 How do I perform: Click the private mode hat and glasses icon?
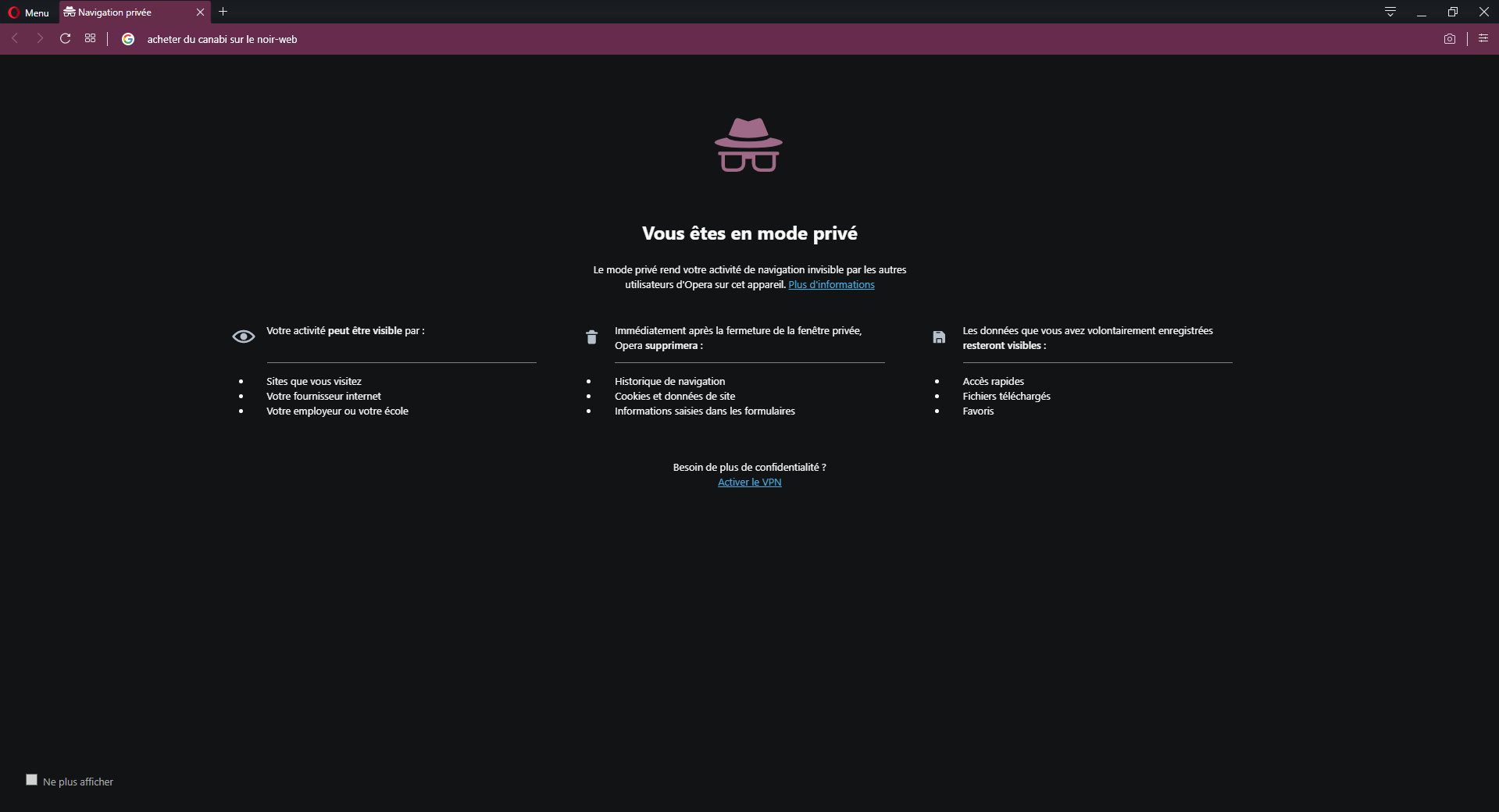(x=748, y=144)
